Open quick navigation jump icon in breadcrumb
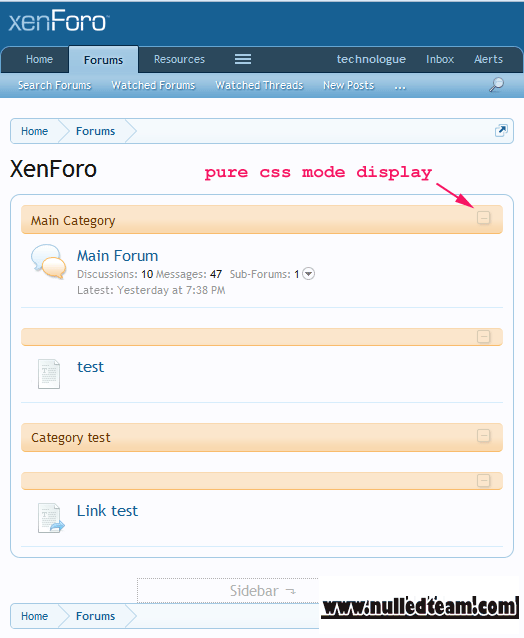This screenshot has height=638, width=524. pos(501,131)
